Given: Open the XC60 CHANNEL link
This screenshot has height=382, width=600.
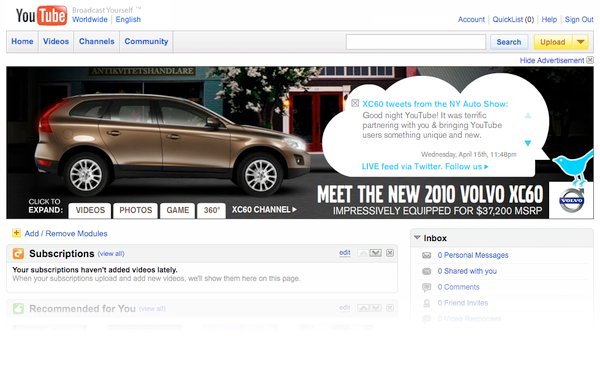Looking at the screenshot, I should pyautogui.click(x=264, y=210).
